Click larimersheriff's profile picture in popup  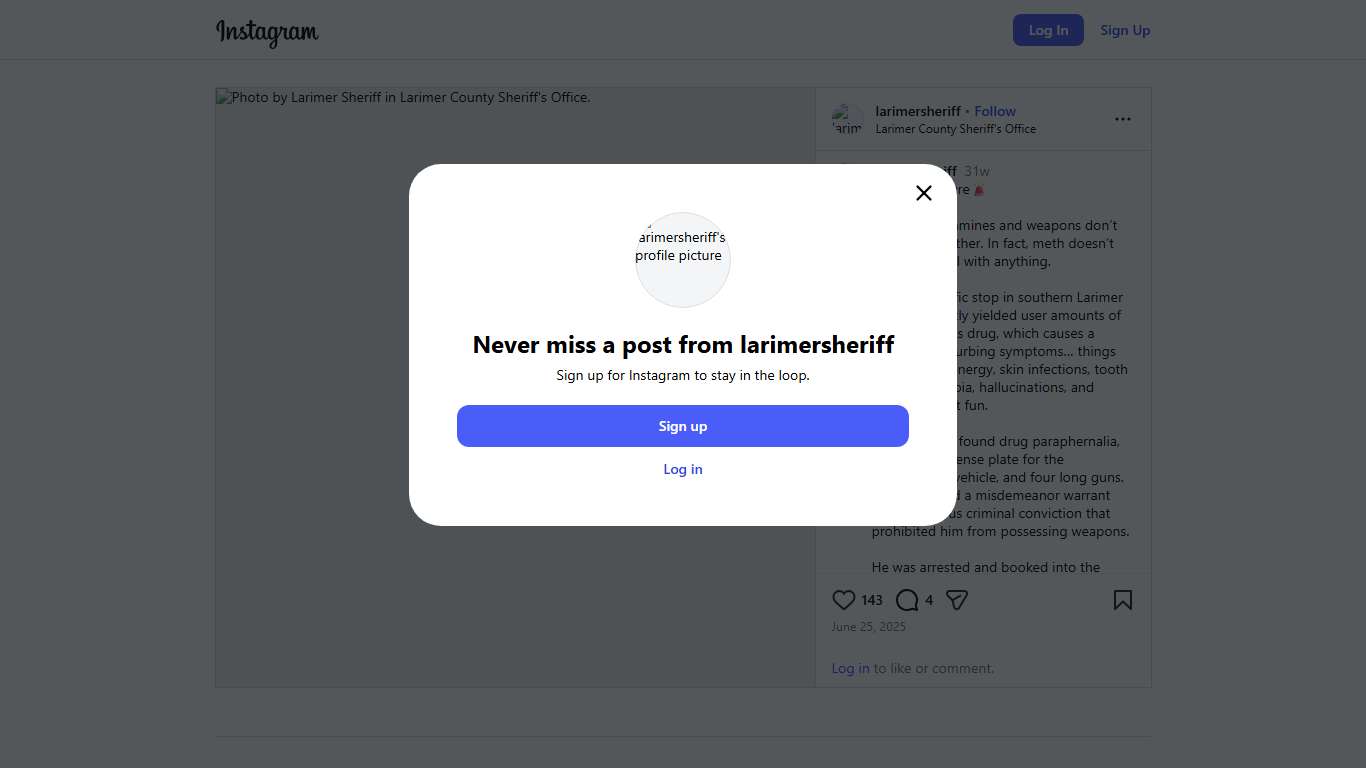coord(683,259)
